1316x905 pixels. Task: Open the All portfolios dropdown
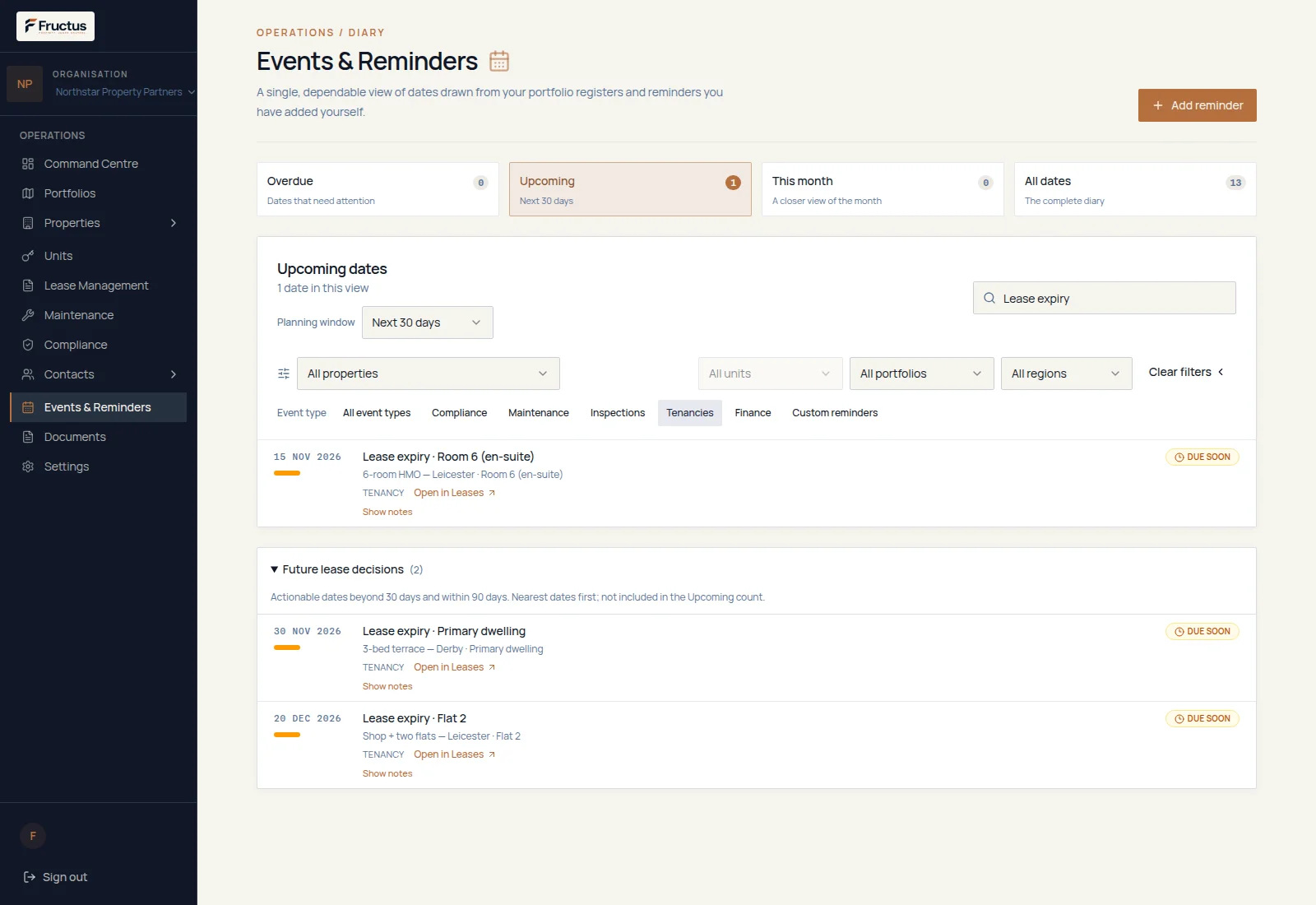[922, 374]
